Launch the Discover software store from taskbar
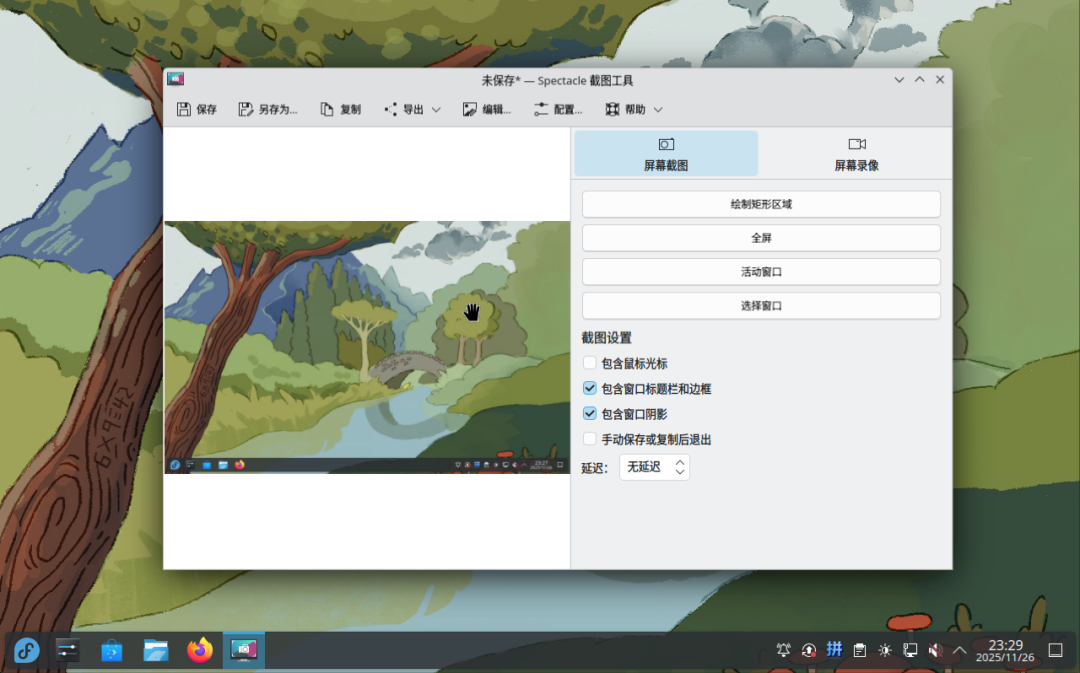Screen dimensions: 1080x673 pos(112,650)
